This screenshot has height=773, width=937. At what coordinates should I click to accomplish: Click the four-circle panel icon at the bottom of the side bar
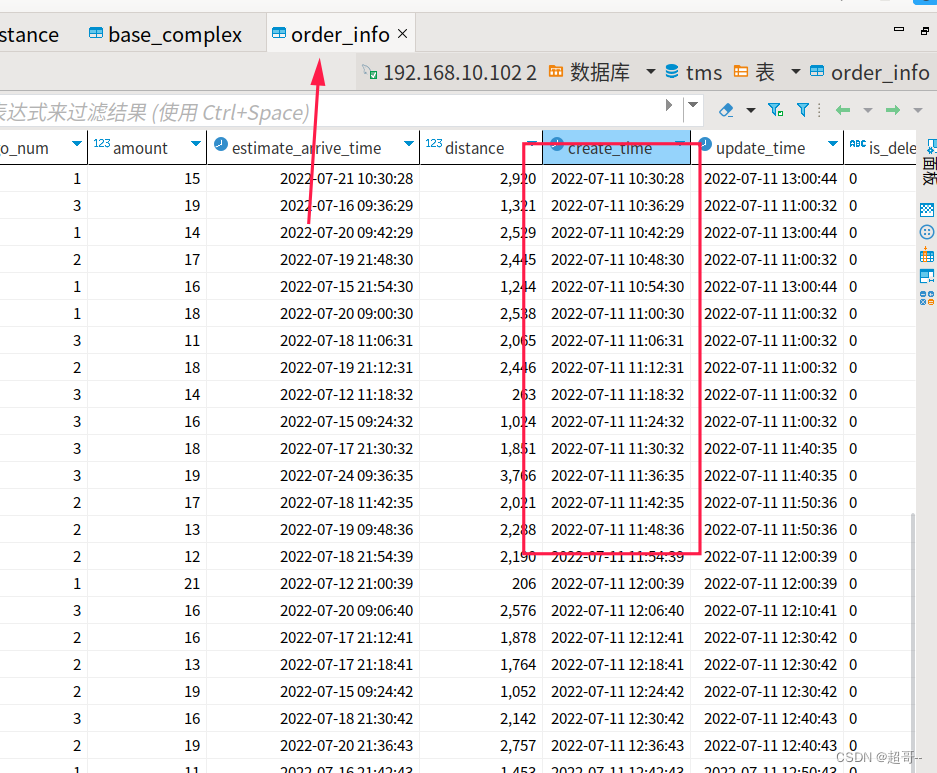tap(927, 298)
